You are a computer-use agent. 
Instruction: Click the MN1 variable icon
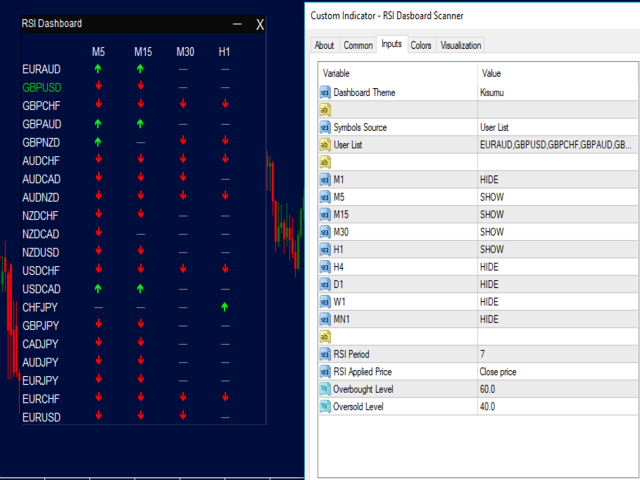[x=325, y=319]
